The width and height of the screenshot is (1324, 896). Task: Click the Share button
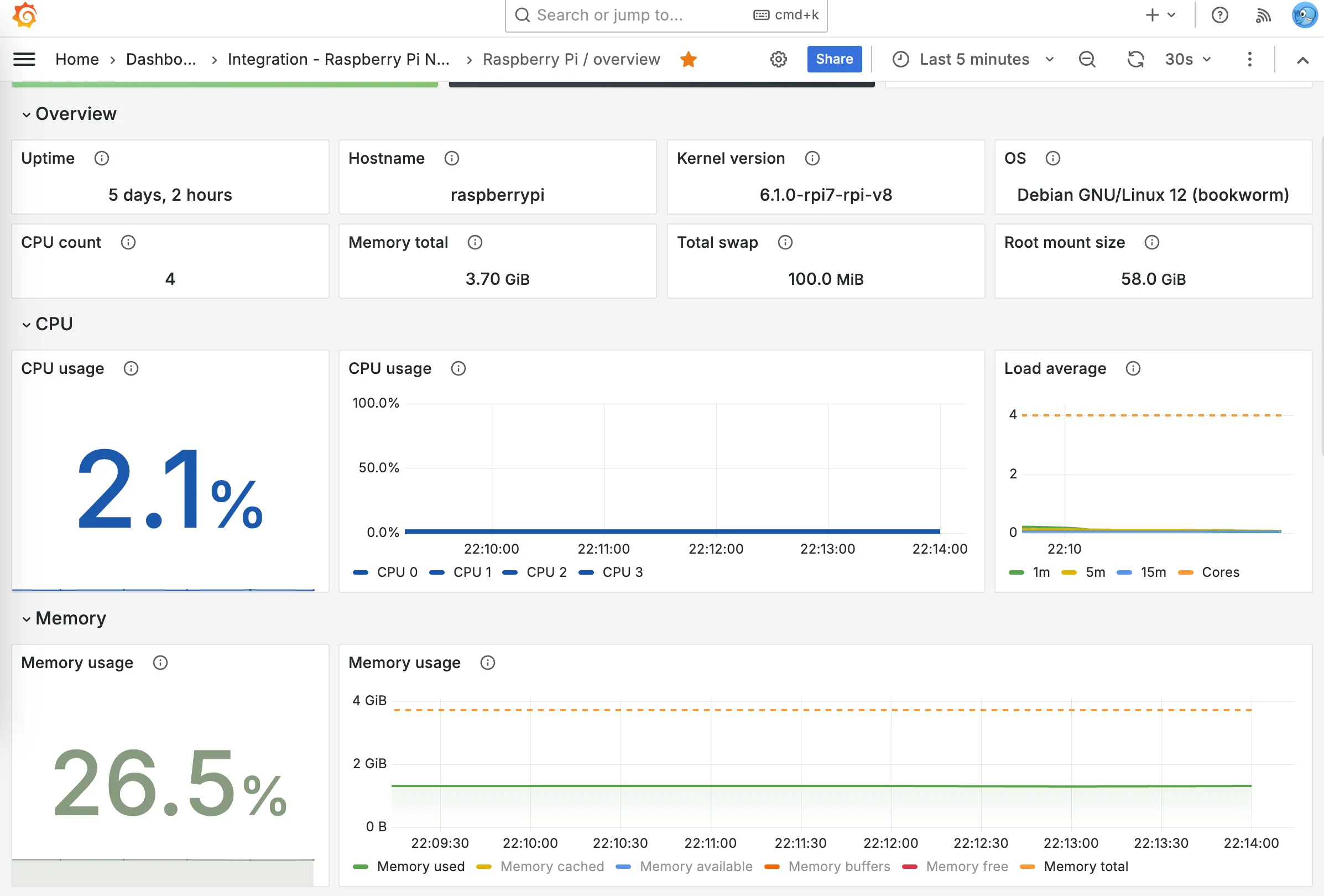(x=833, y=59)
